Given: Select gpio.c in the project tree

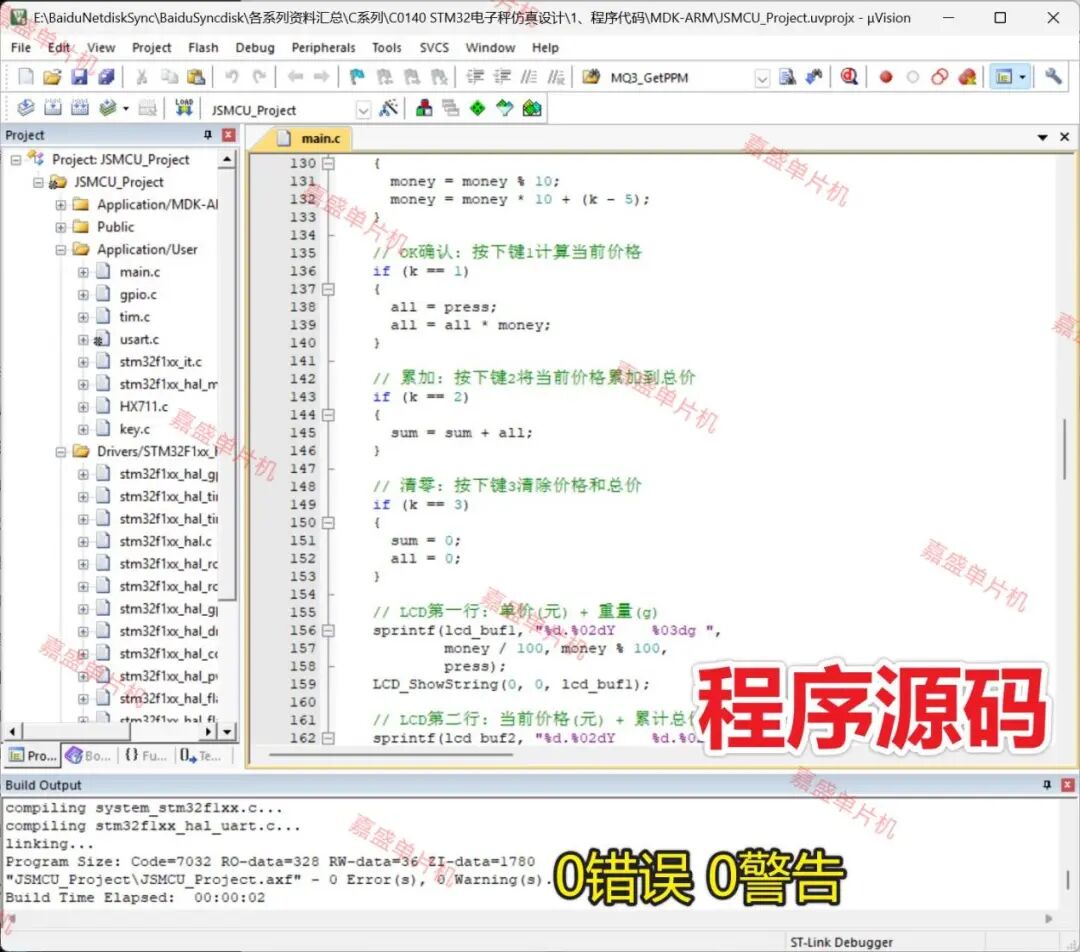Looking at the screenshot, I should point(138,295).
